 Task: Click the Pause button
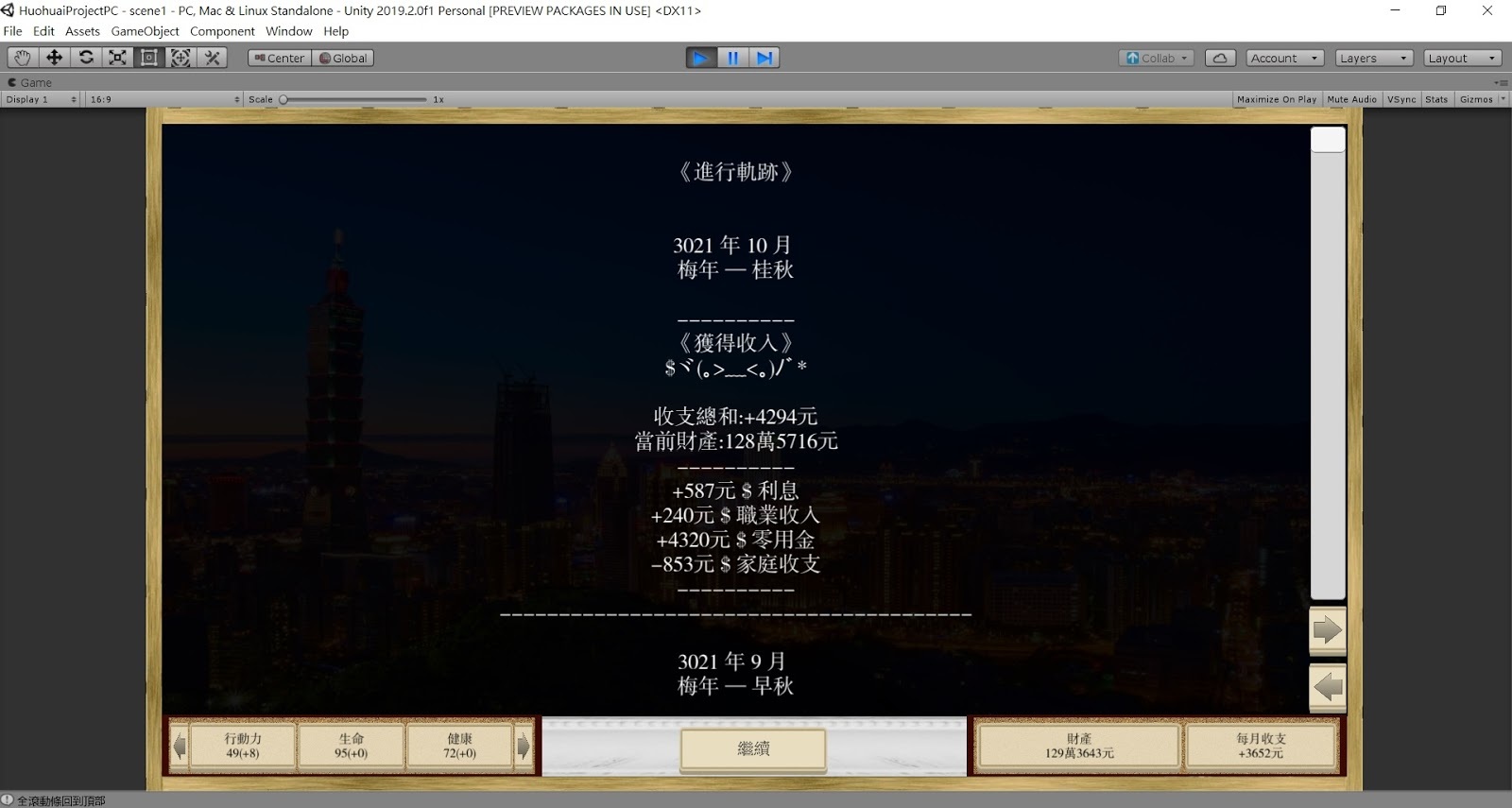tap(732, 58)
